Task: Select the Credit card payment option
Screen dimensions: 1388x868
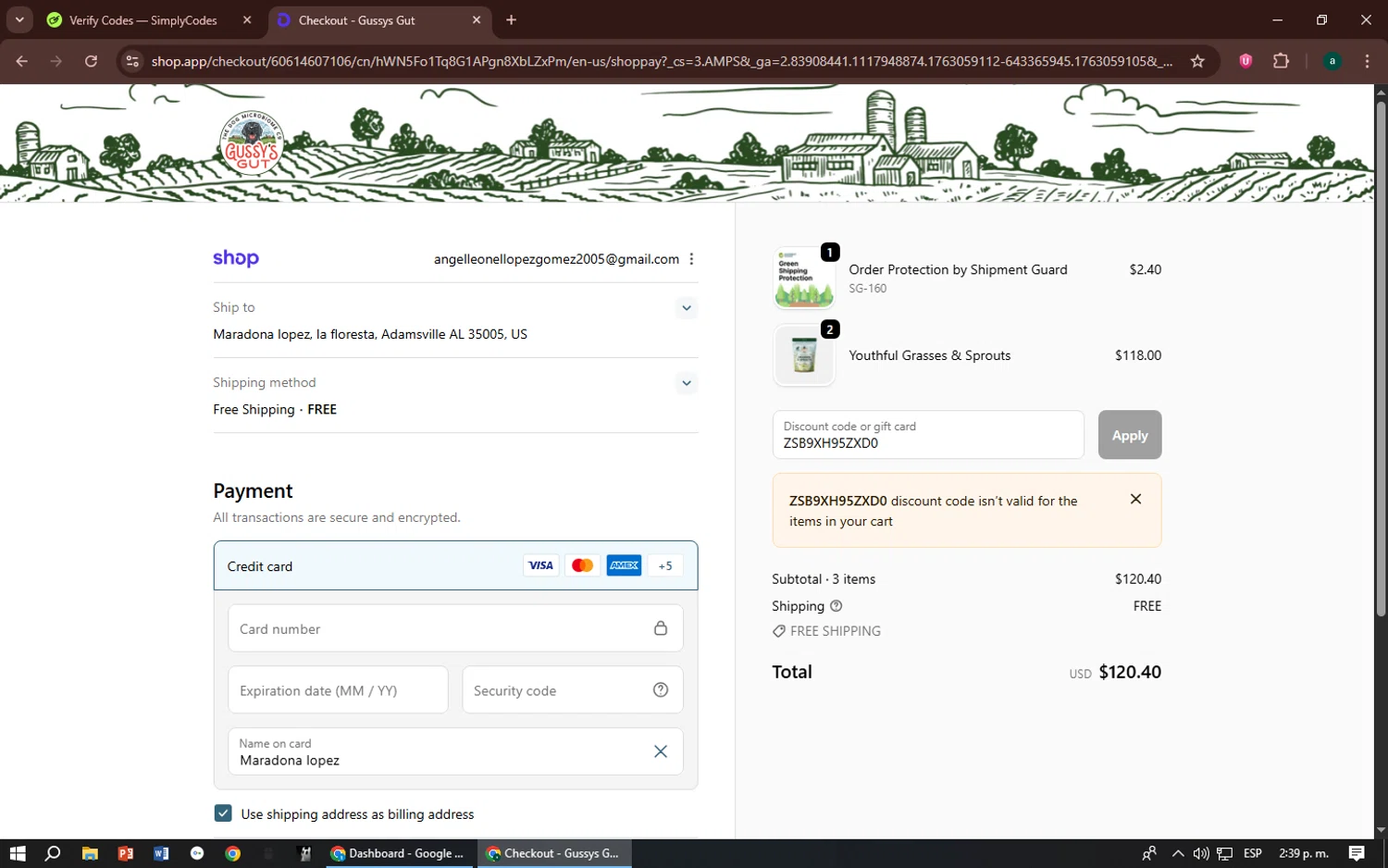Action: click(x=455, y=565)
